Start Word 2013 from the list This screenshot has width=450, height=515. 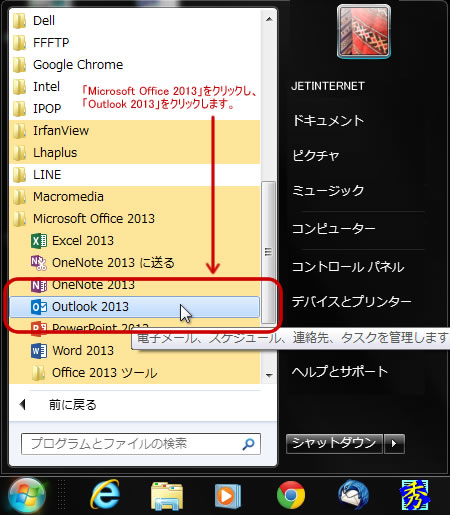135,351
